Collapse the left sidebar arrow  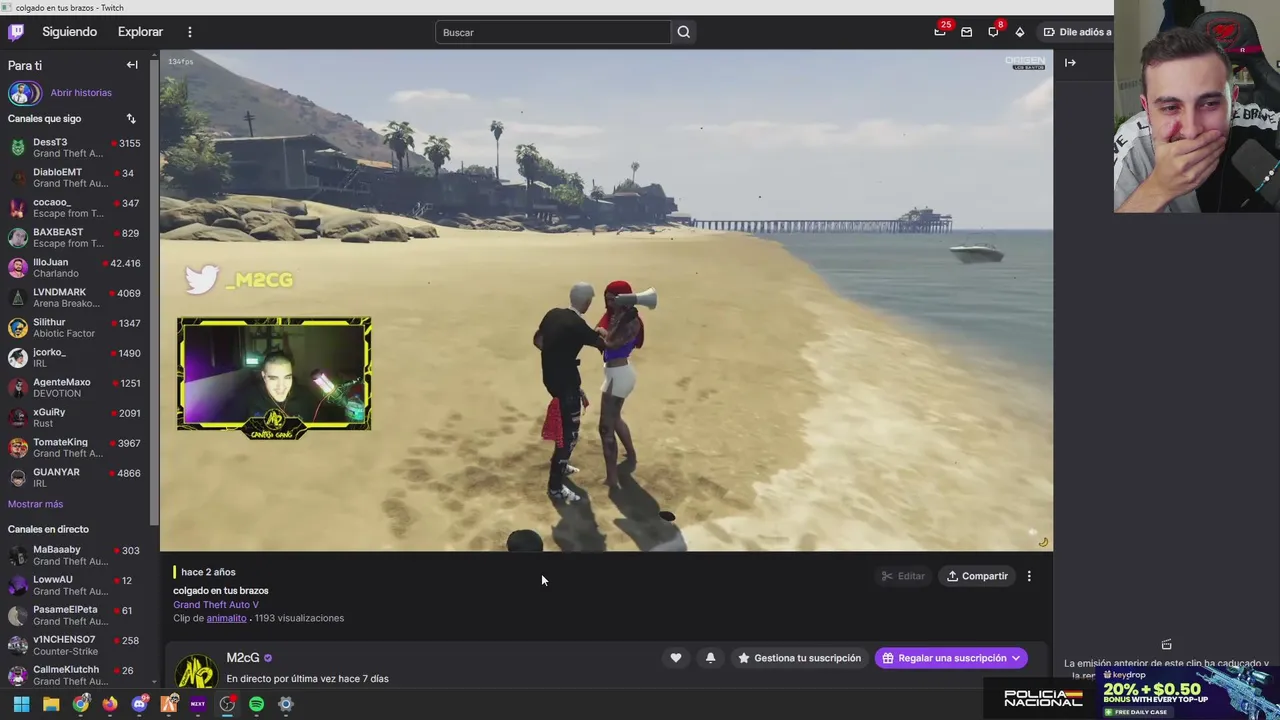(x=132, y=65)
